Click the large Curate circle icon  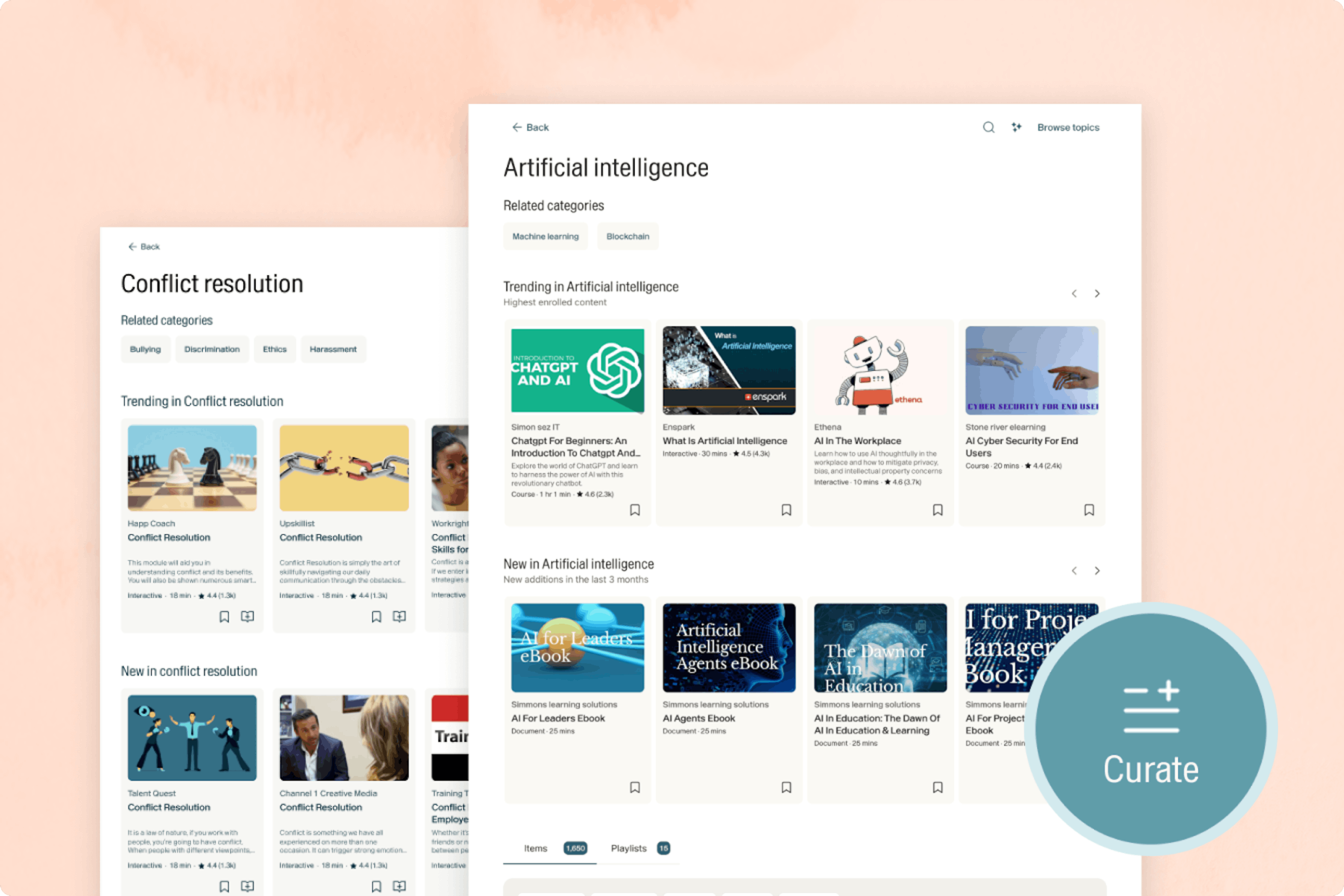[x=1151, y=729]
